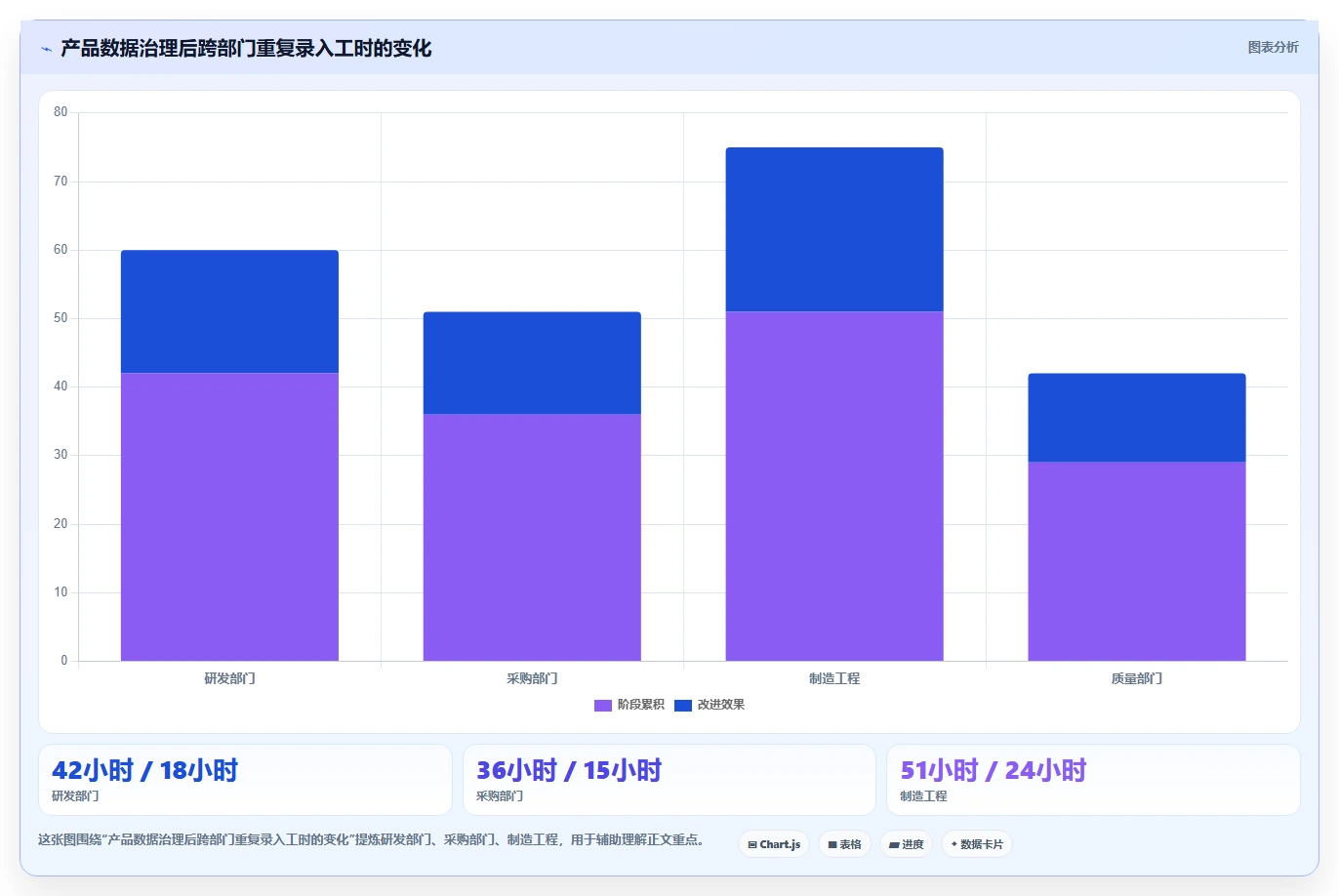
Task: Click the purple 阶段累积 legend swatch
Action: (x=603, y=705)
